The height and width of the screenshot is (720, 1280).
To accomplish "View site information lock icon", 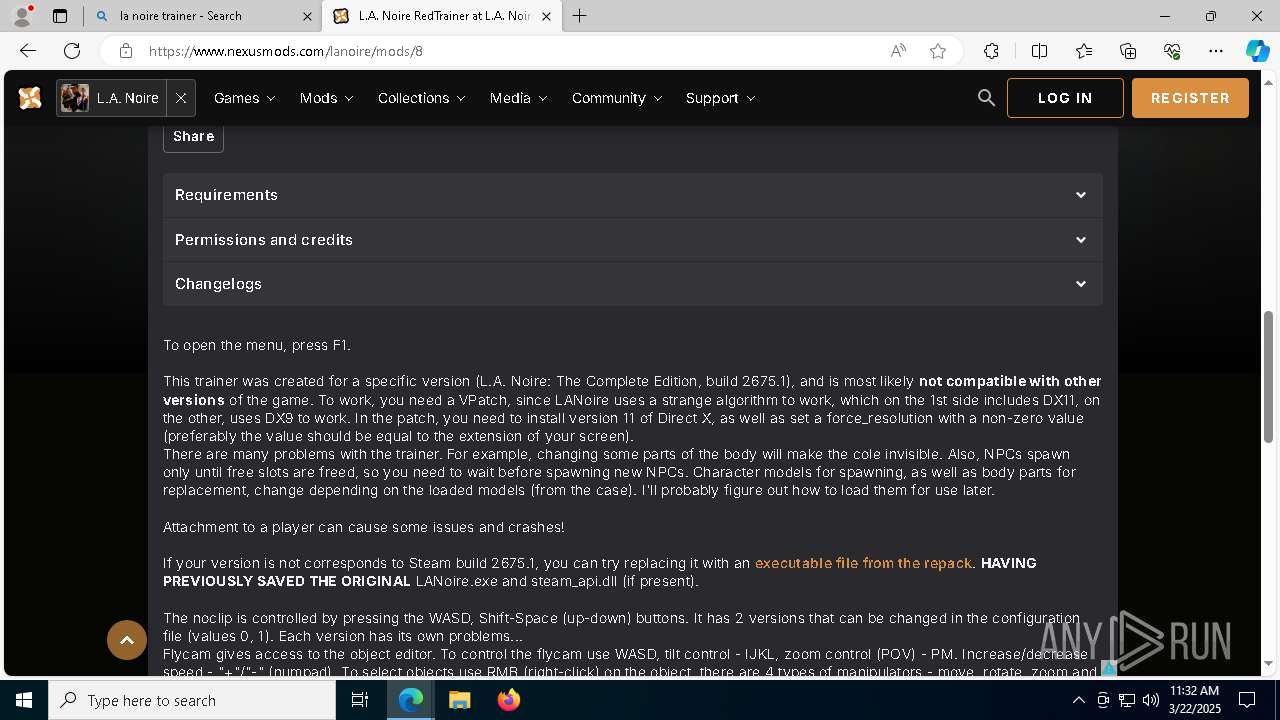I will tap(125, 51).
